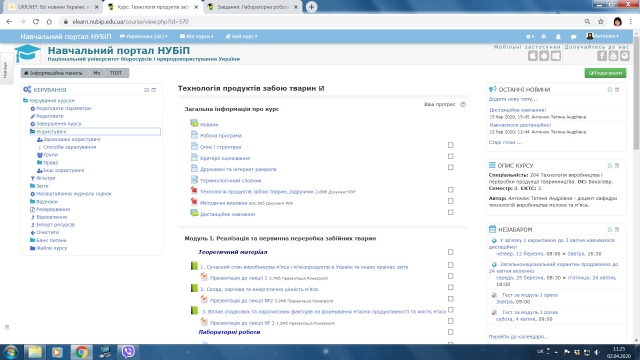Tick completion box for Дистанційне навчання
Image resolution: width=640 pixels, height=360 pixels.
tap(451, 212)
